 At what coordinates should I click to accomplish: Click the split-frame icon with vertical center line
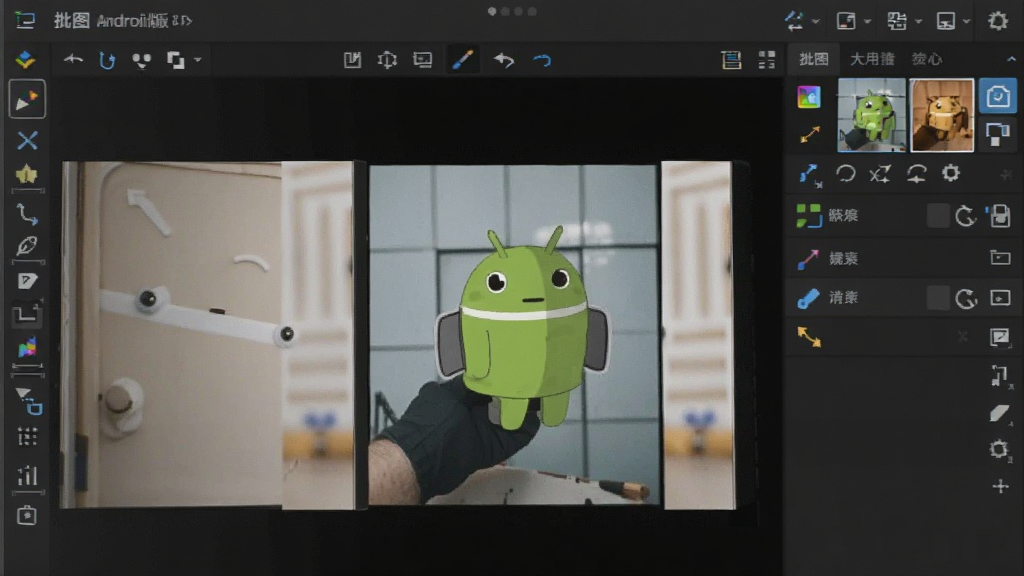click(x=387, y=60)
